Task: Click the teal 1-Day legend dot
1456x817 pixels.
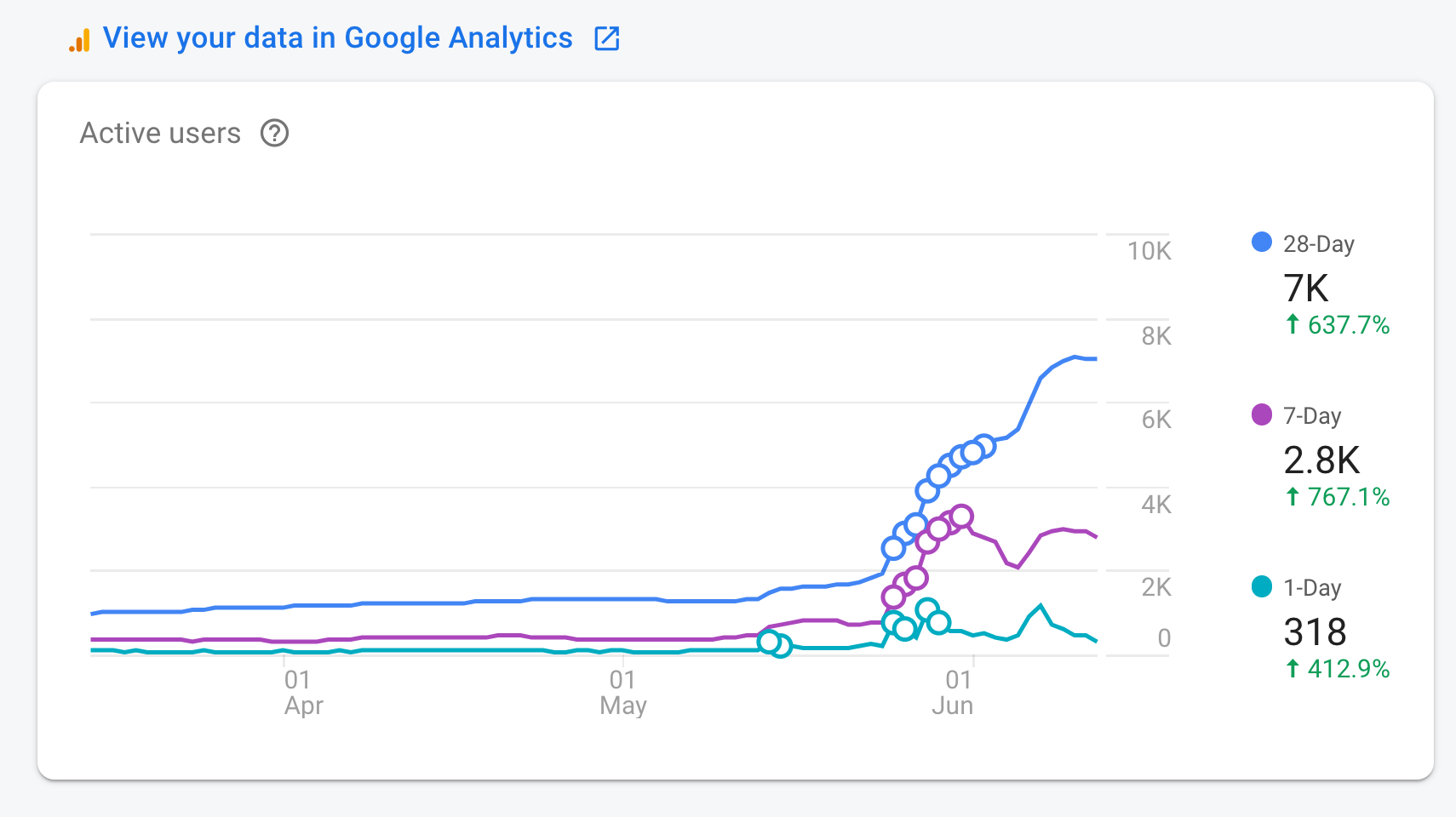Action: (x=1261, y=586)
